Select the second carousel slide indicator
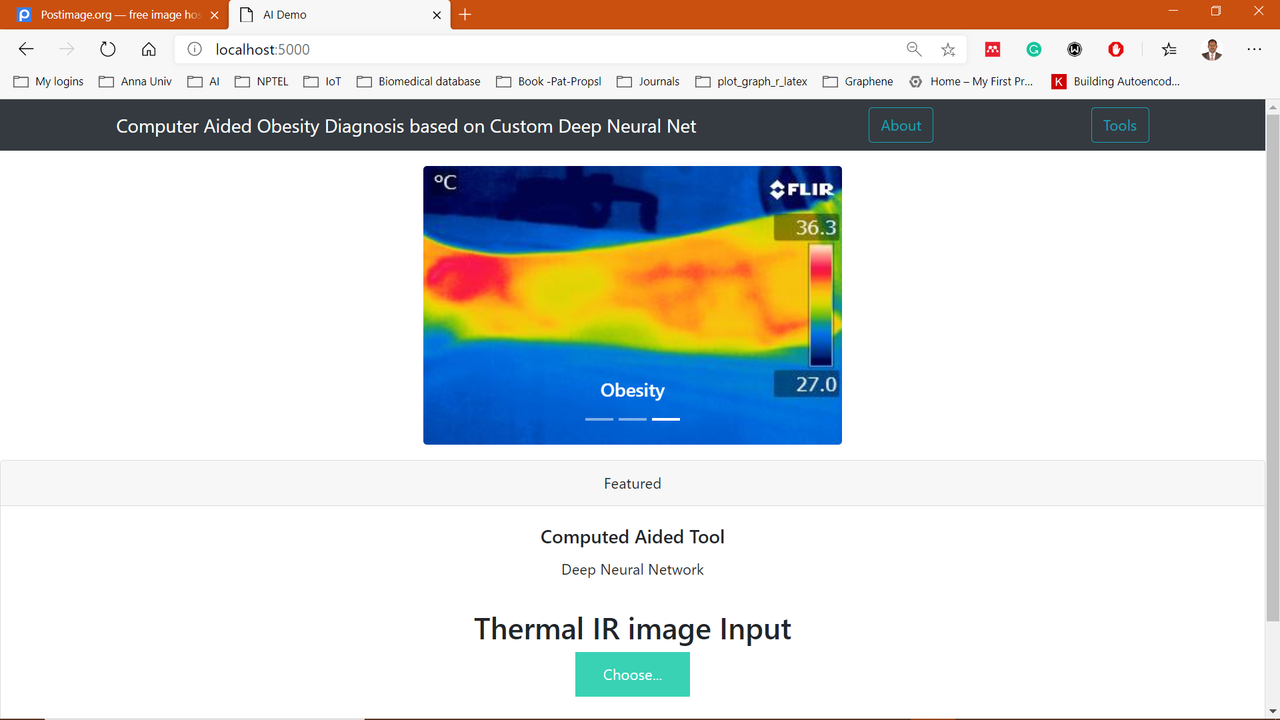This screenshot has height=720, width=1280. coord(632,419)
